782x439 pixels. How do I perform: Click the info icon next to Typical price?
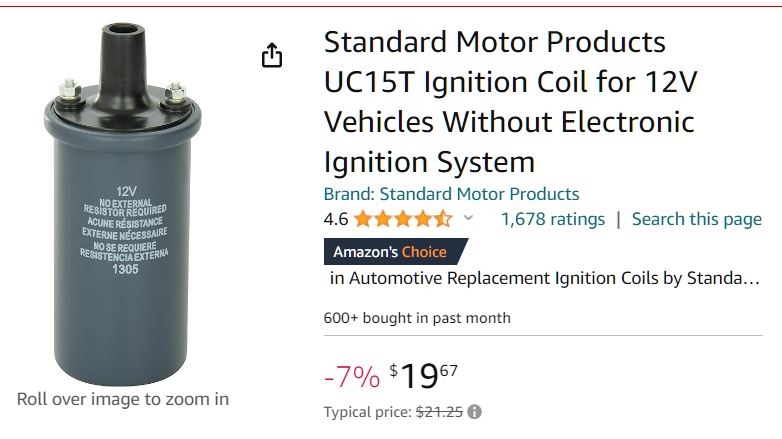pyautogui.click(x=474, y=412)
